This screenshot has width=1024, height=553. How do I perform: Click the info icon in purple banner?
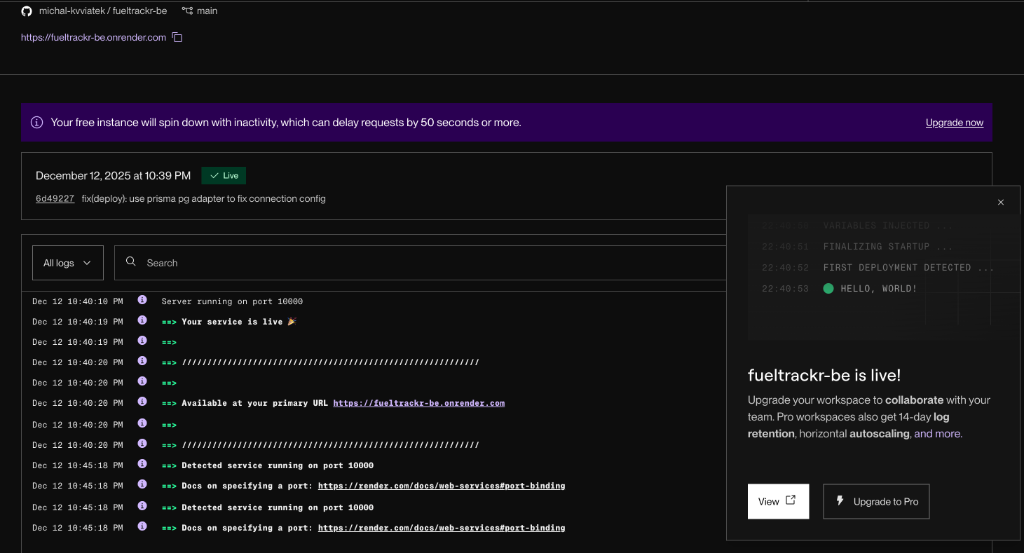[x=37, y=122]
